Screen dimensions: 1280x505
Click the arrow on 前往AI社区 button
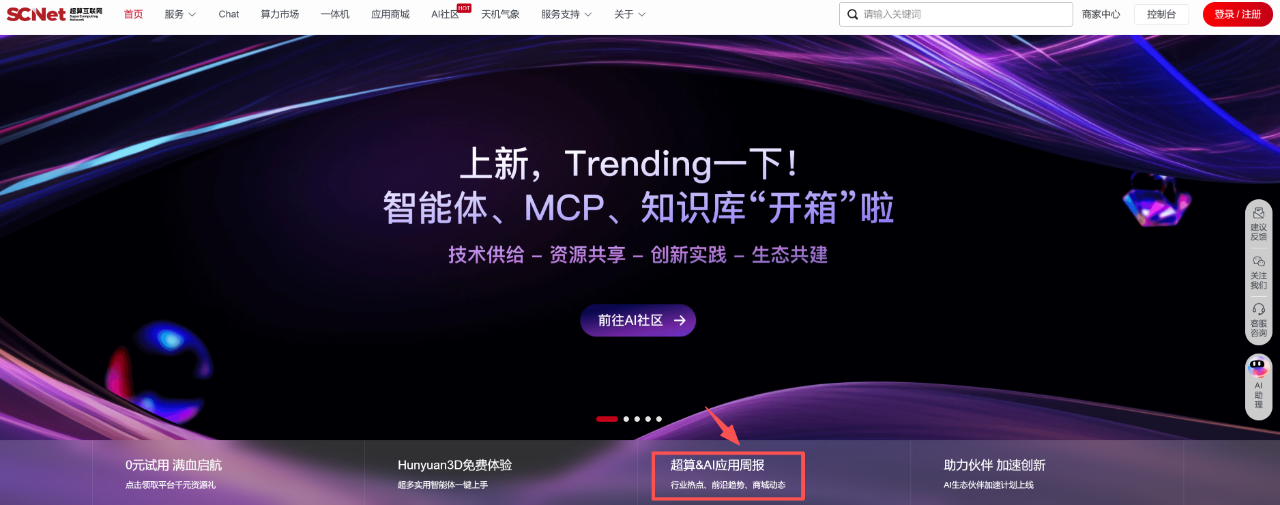point(679,321)
